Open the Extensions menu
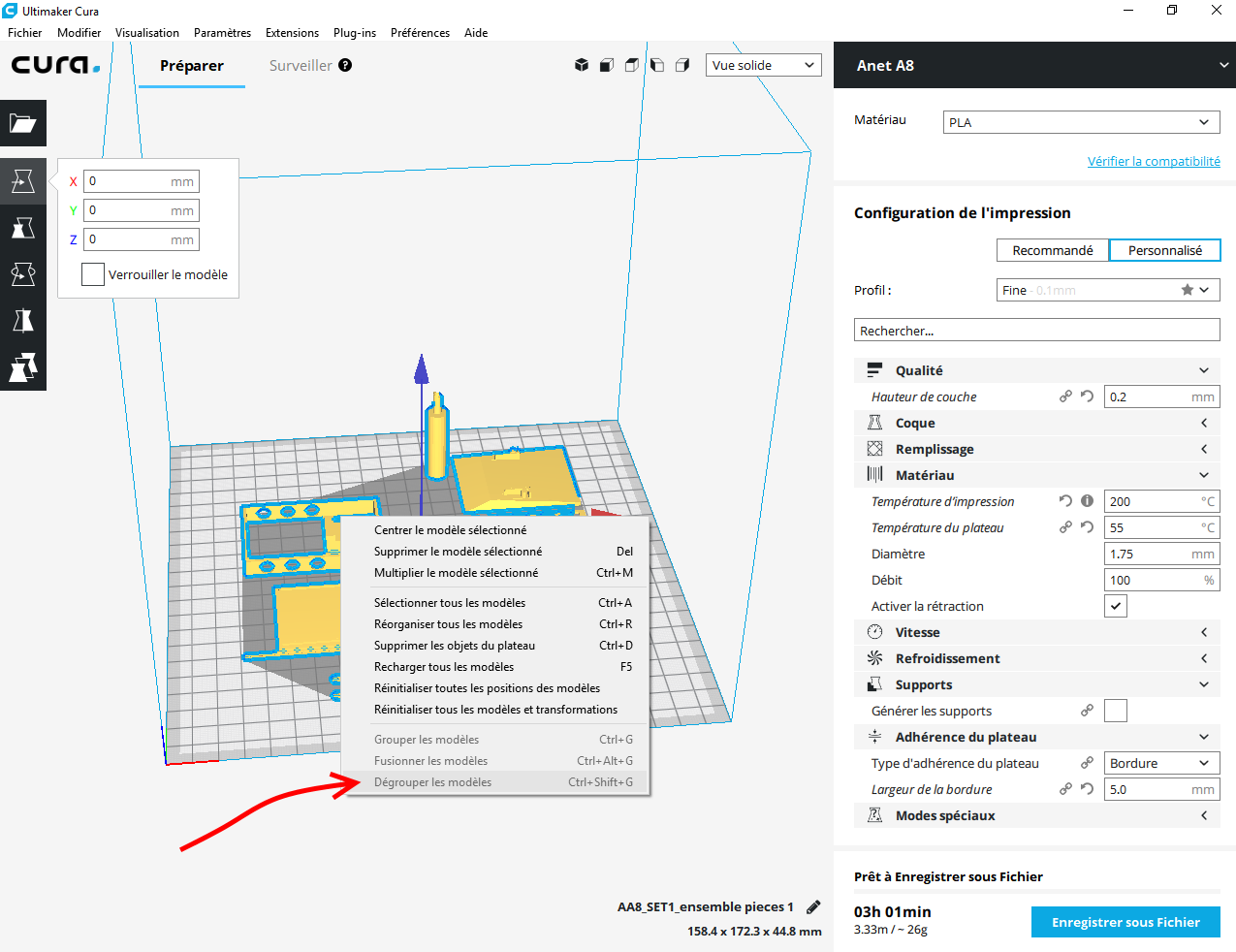 [292, 32]
